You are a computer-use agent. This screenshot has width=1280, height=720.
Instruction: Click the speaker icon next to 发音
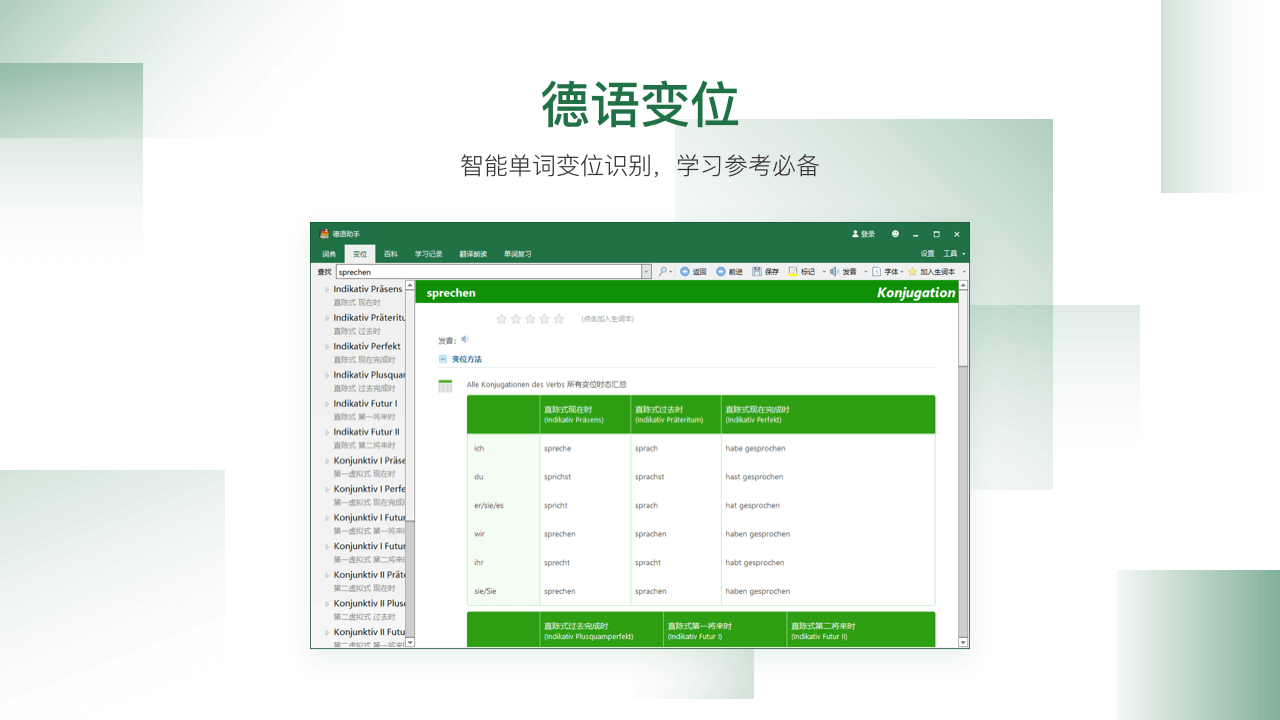click(464, 339)
